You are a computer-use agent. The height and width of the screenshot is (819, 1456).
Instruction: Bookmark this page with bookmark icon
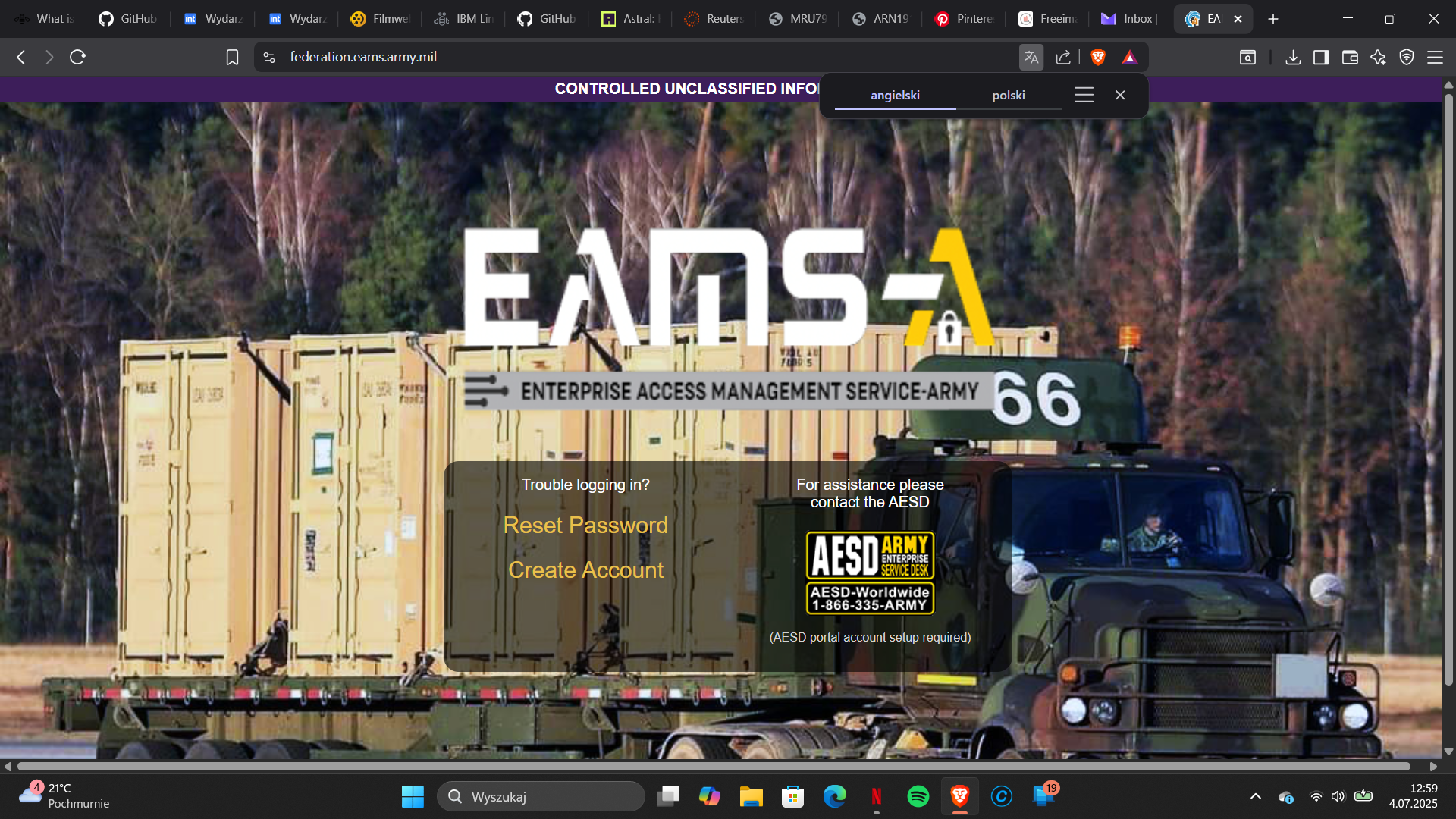tap(232, 57)
